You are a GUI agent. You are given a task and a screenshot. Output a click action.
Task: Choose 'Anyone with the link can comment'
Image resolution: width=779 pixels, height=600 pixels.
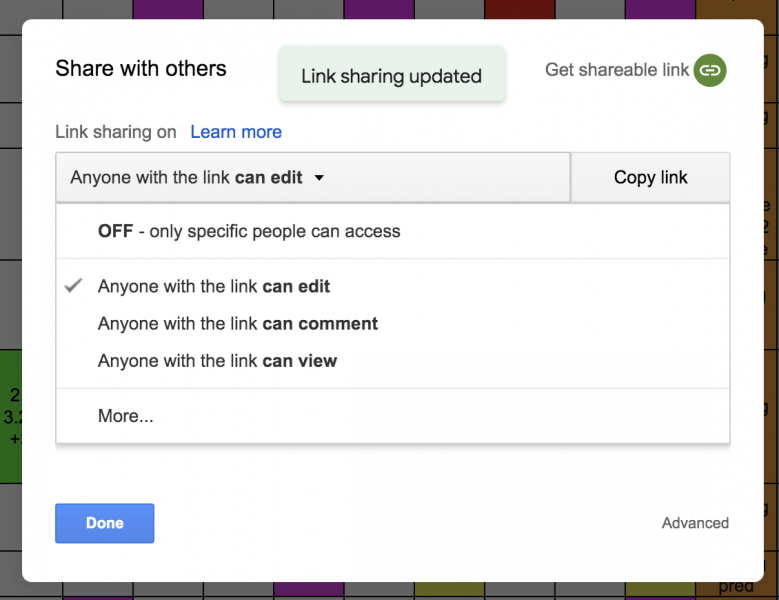238,324
